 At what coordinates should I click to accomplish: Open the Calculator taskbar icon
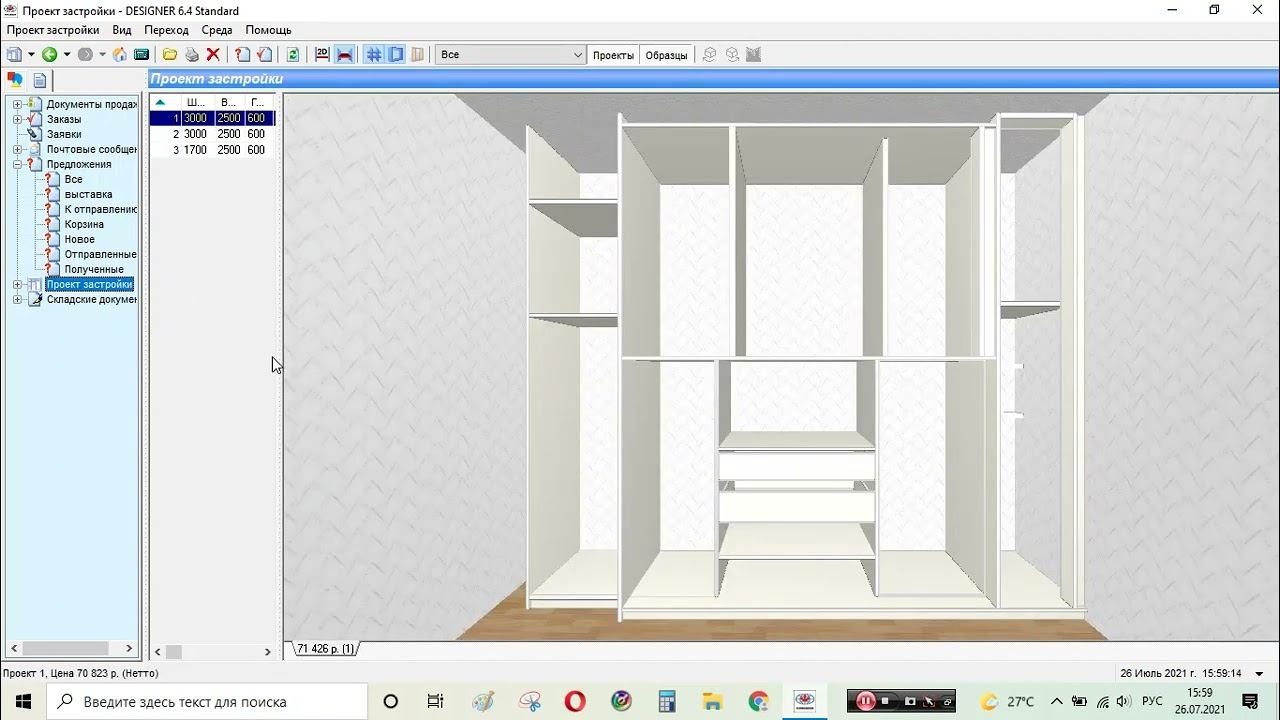pyautogui.click(x=667, y=701)
